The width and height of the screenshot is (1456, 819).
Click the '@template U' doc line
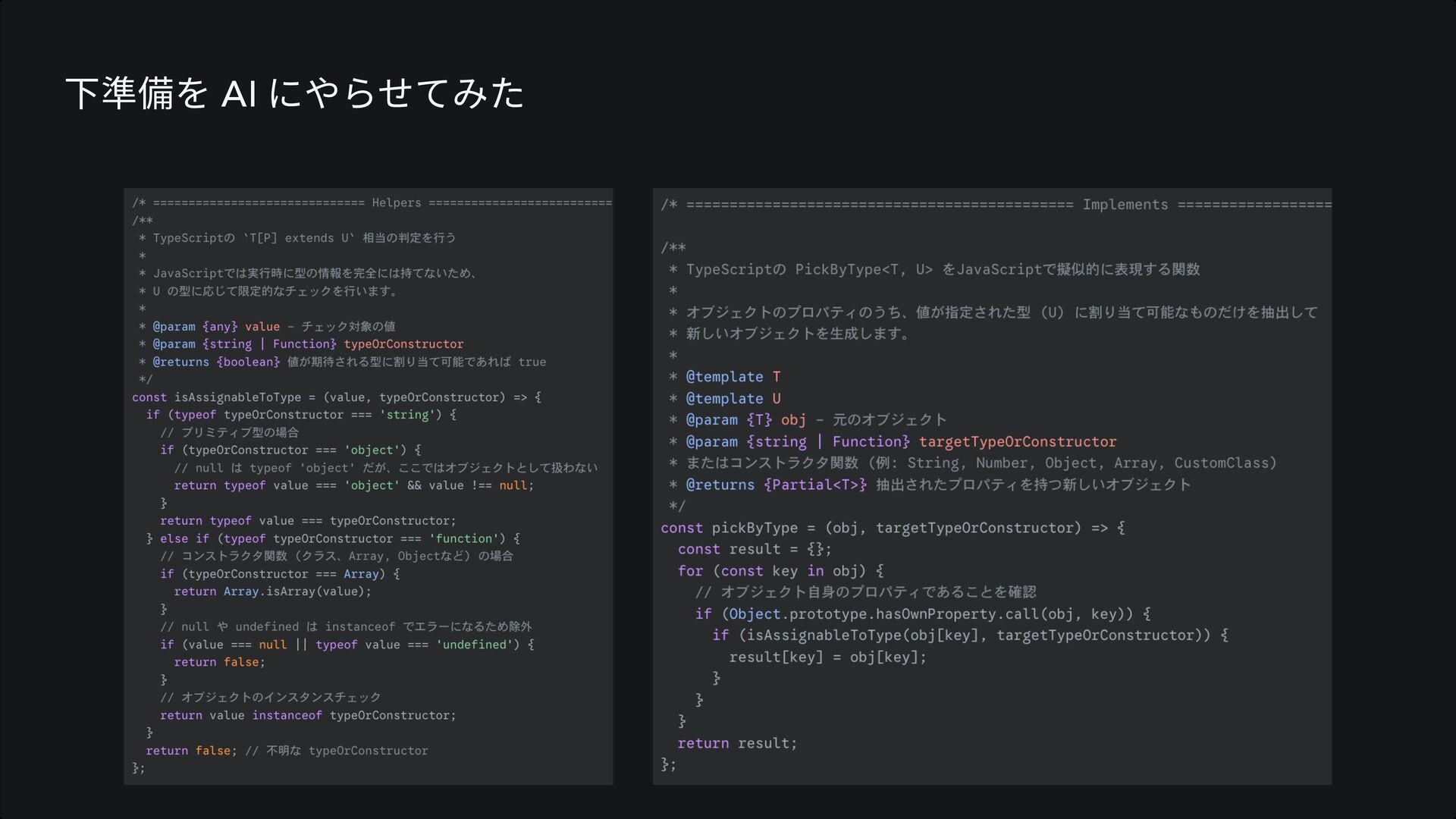coord(733,399)
